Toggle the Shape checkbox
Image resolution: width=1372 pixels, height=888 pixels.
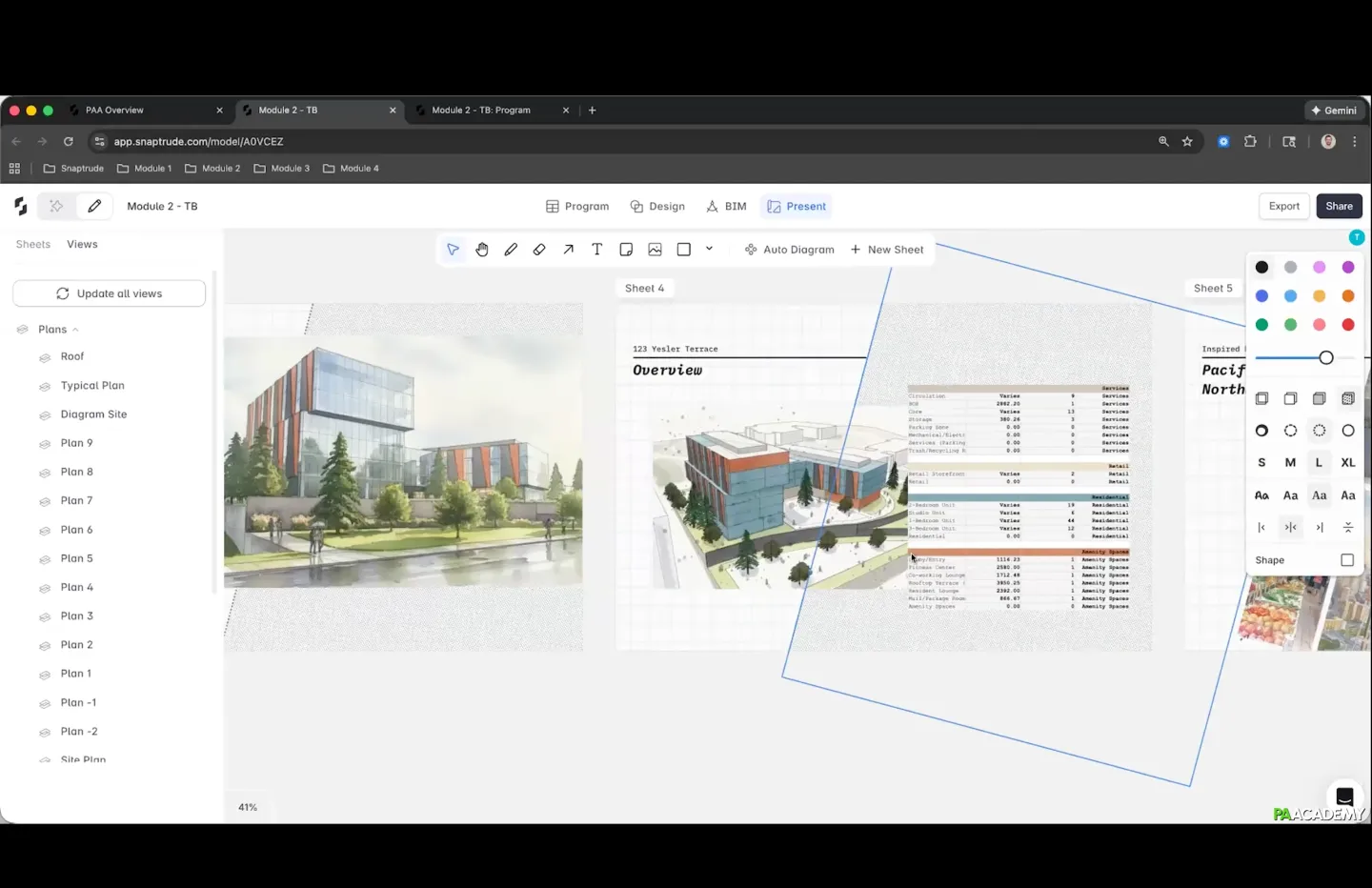[x=1347, y=560]
